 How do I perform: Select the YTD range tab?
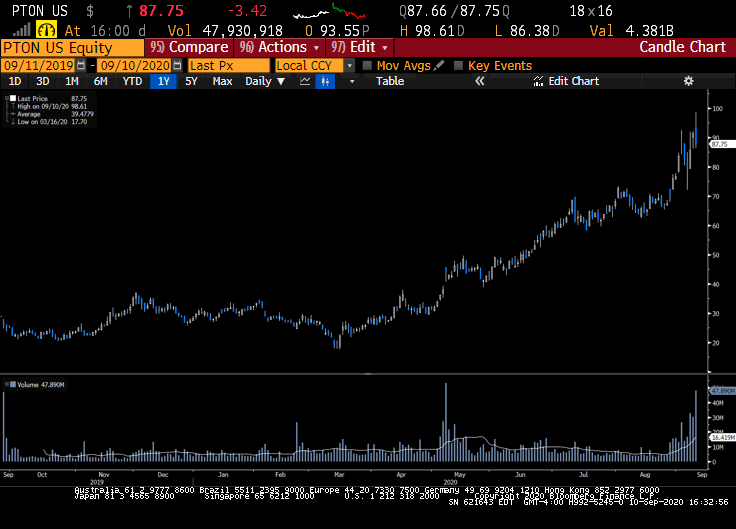[132, 81]
